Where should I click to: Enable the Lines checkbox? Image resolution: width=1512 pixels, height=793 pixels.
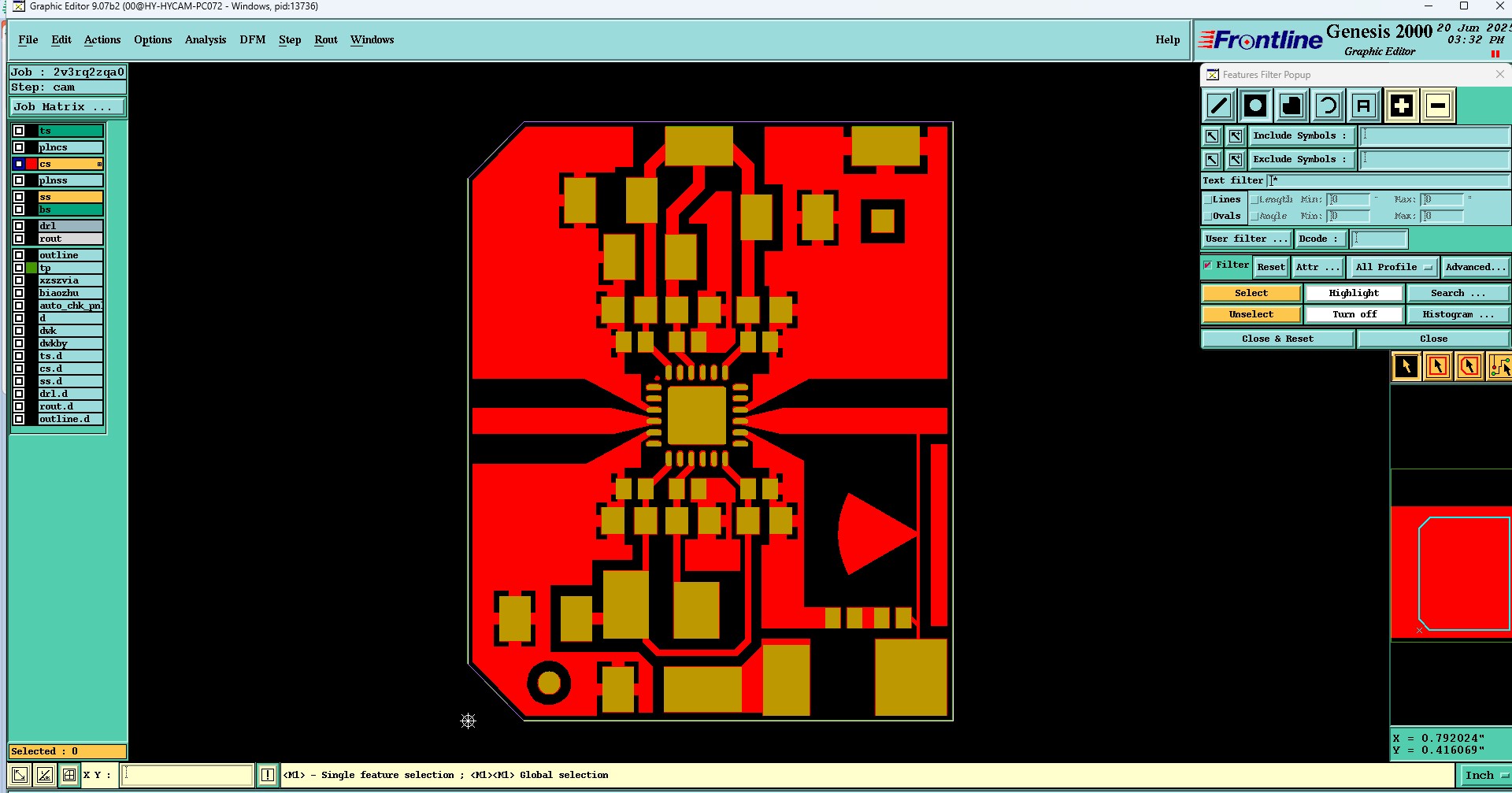click(x=1208, y=200)
